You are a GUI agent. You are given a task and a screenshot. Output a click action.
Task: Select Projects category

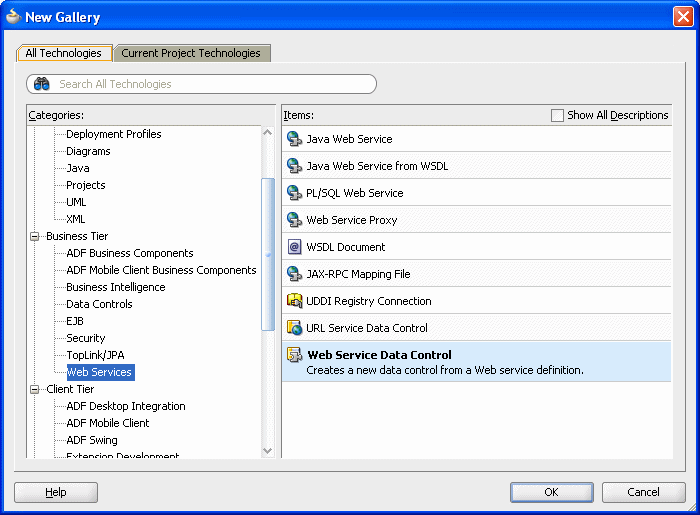tap(86, 185)
